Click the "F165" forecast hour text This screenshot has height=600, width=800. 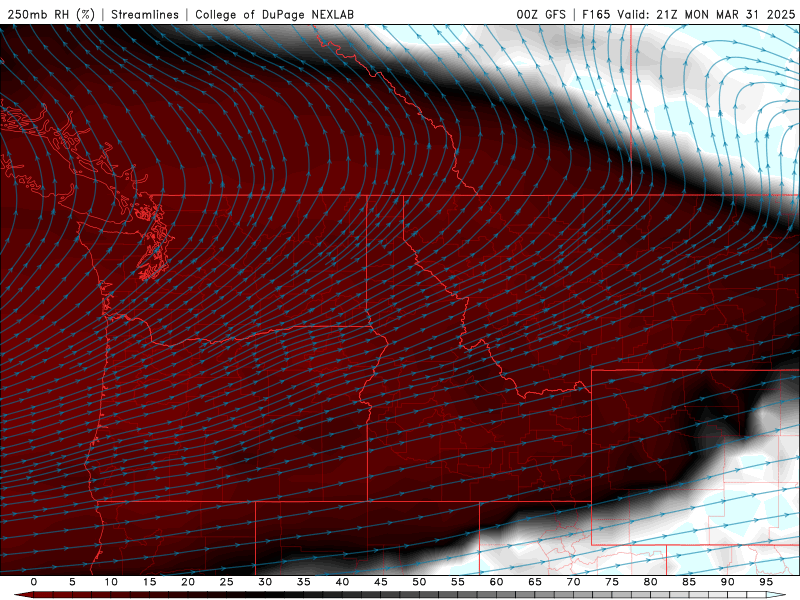click(596, 14)
